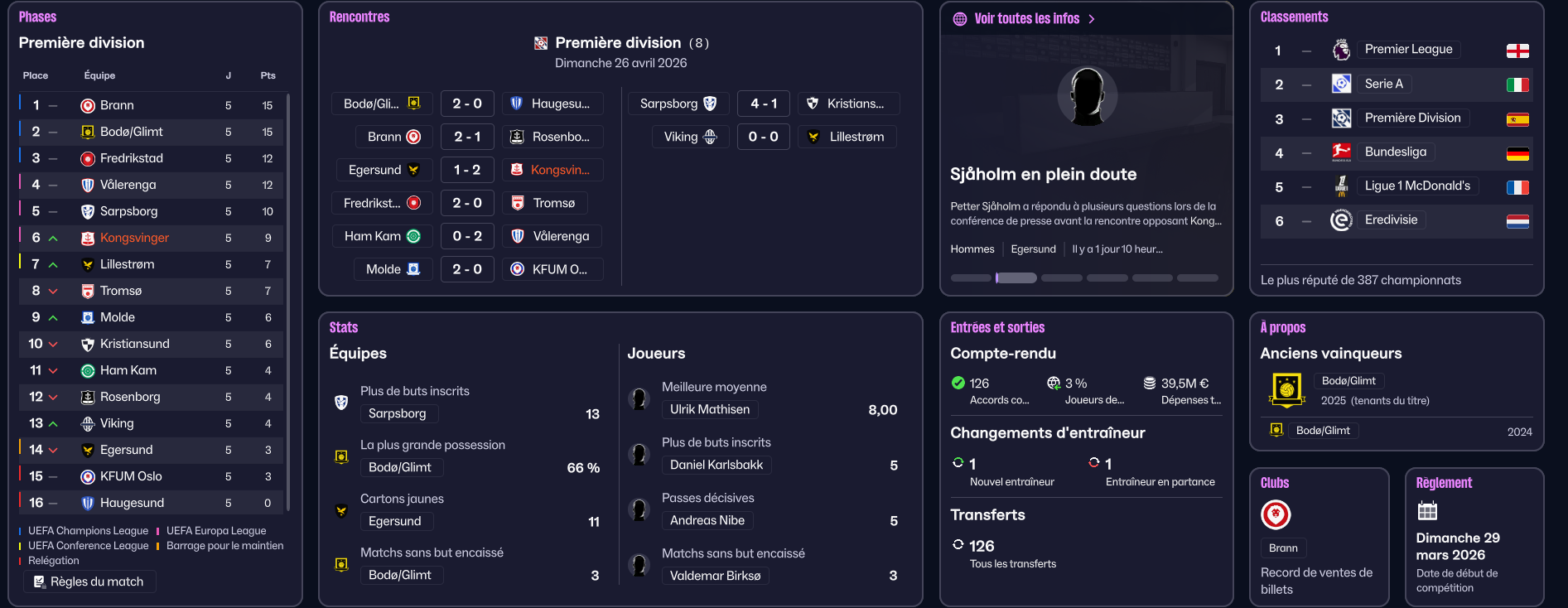
Task: Click the large Brann badge in Clubs panel
Action: pyautogui.click(x=1276, y=515)
